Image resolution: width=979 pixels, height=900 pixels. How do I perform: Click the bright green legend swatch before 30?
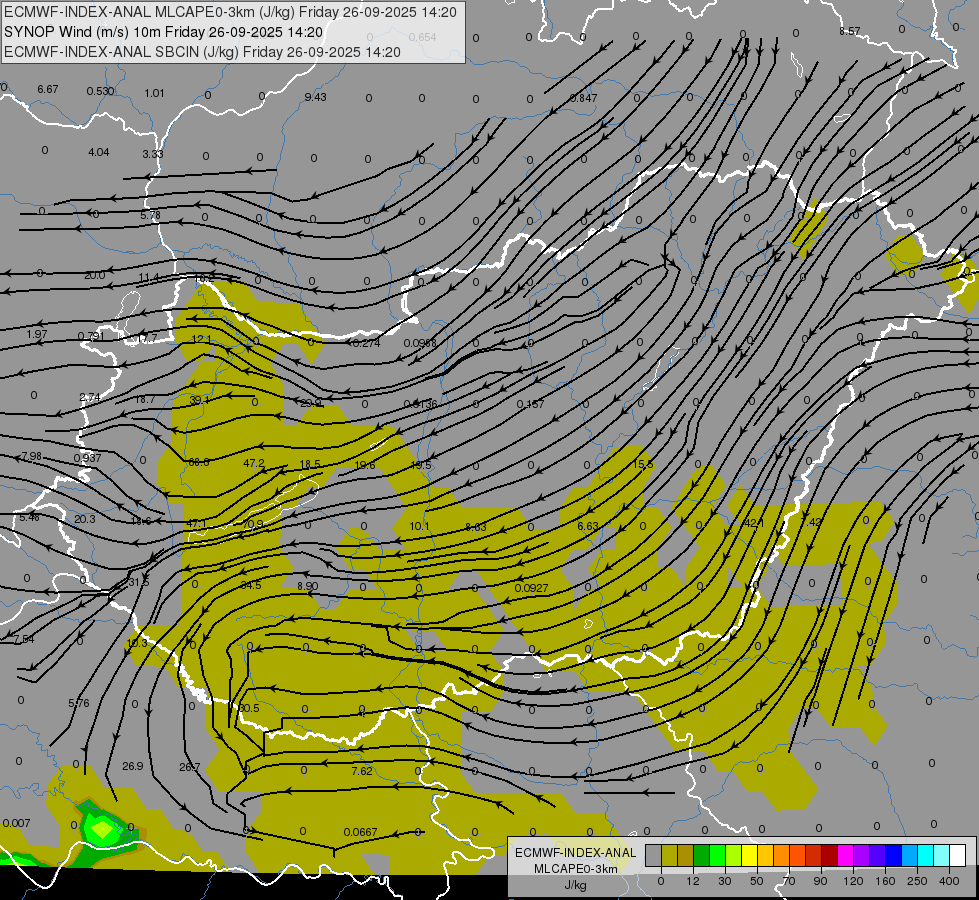(718, 855)
